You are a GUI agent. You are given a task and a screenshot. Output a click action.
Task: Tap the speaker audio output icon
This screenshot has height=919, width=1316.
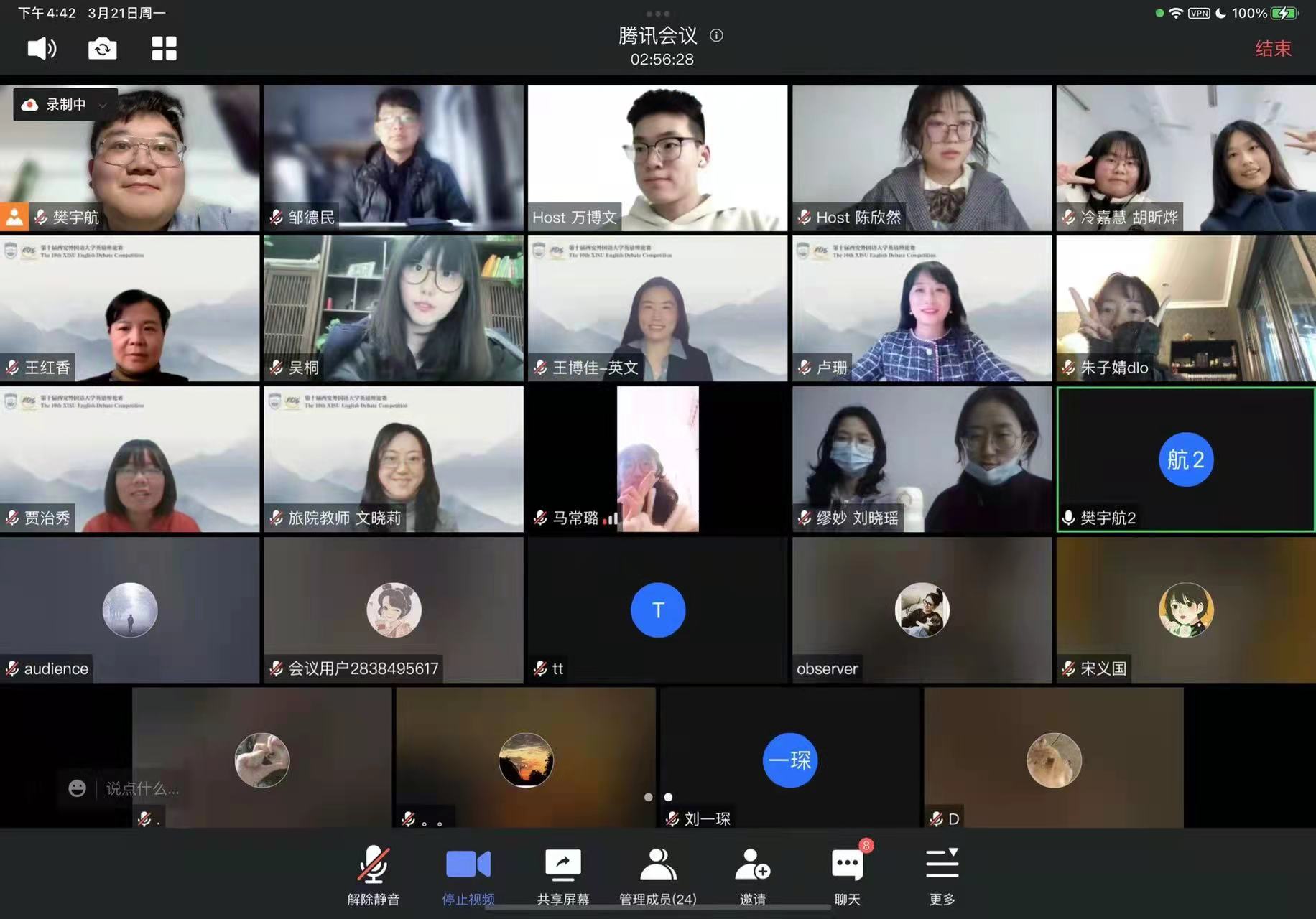click(x=42, y=49)
